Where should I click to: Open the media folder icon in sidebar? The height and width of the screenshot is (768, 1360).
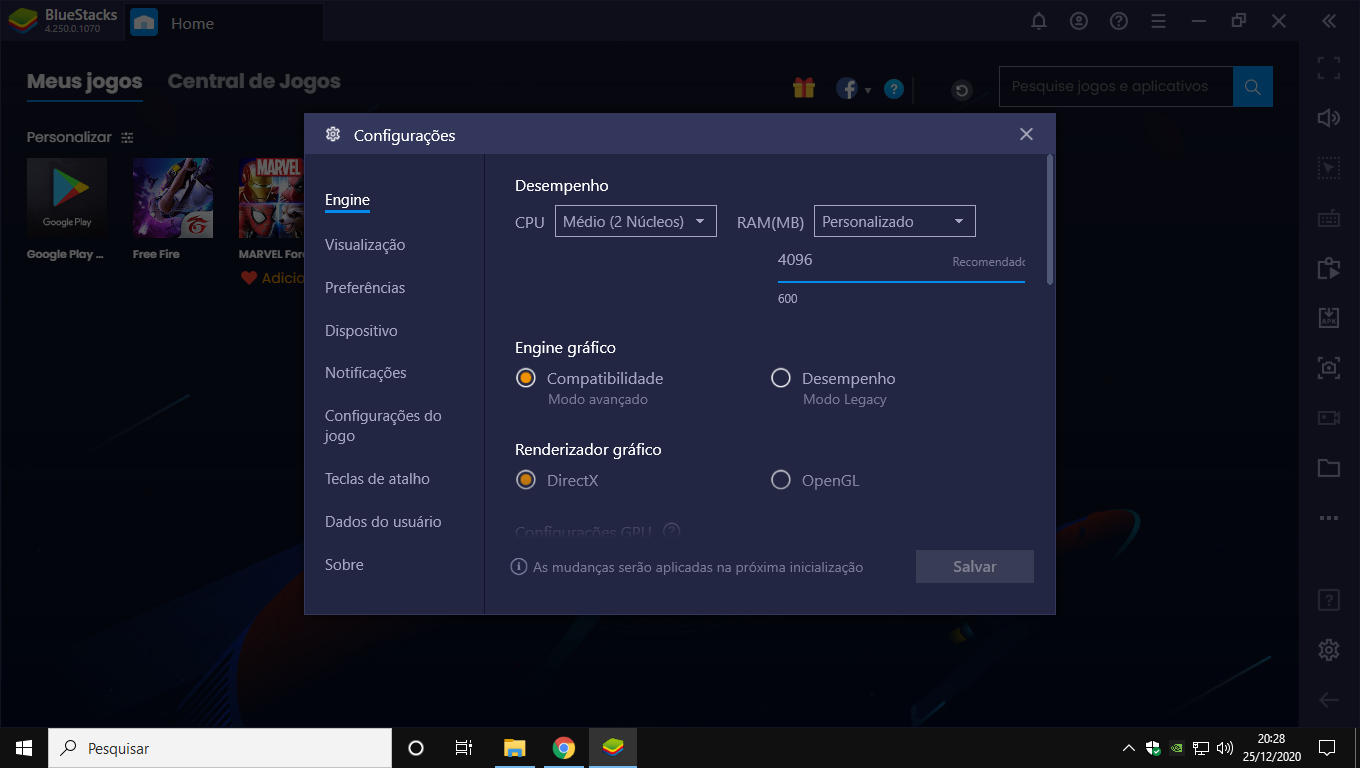pos(1328,468)
